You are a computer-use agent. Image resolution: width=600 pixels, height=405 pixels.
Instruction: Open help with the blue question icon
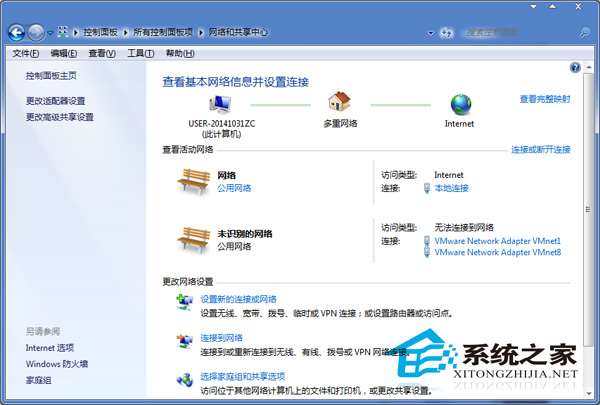coord(575,68)
